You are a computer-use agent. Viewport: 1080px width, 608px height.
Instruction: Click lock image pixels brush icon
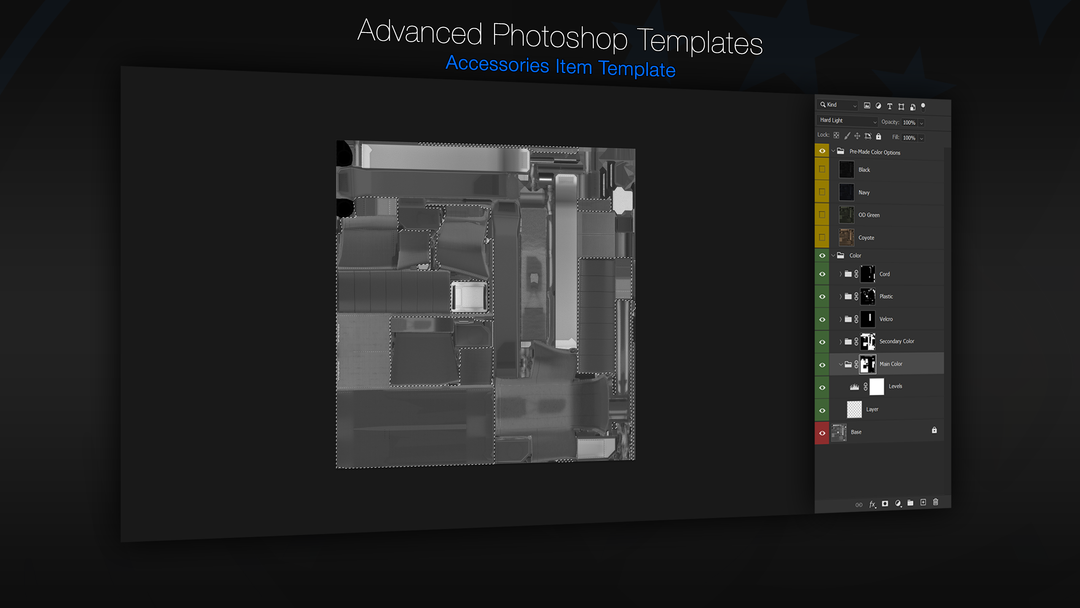click(847, 136)
